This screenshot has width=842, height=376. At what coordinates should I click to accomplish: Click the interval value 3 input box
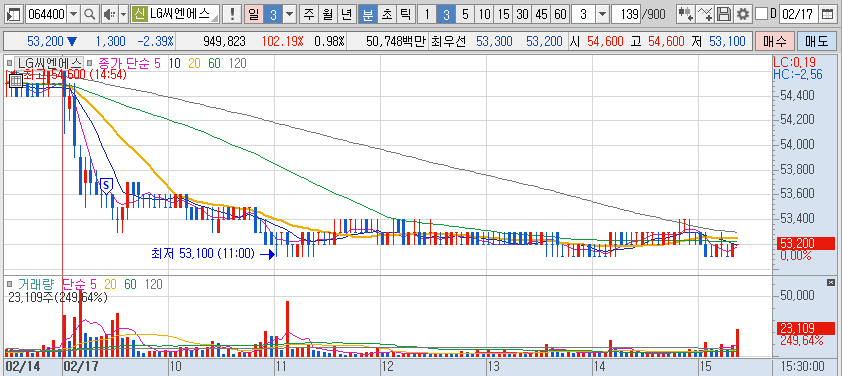(584, 14)
